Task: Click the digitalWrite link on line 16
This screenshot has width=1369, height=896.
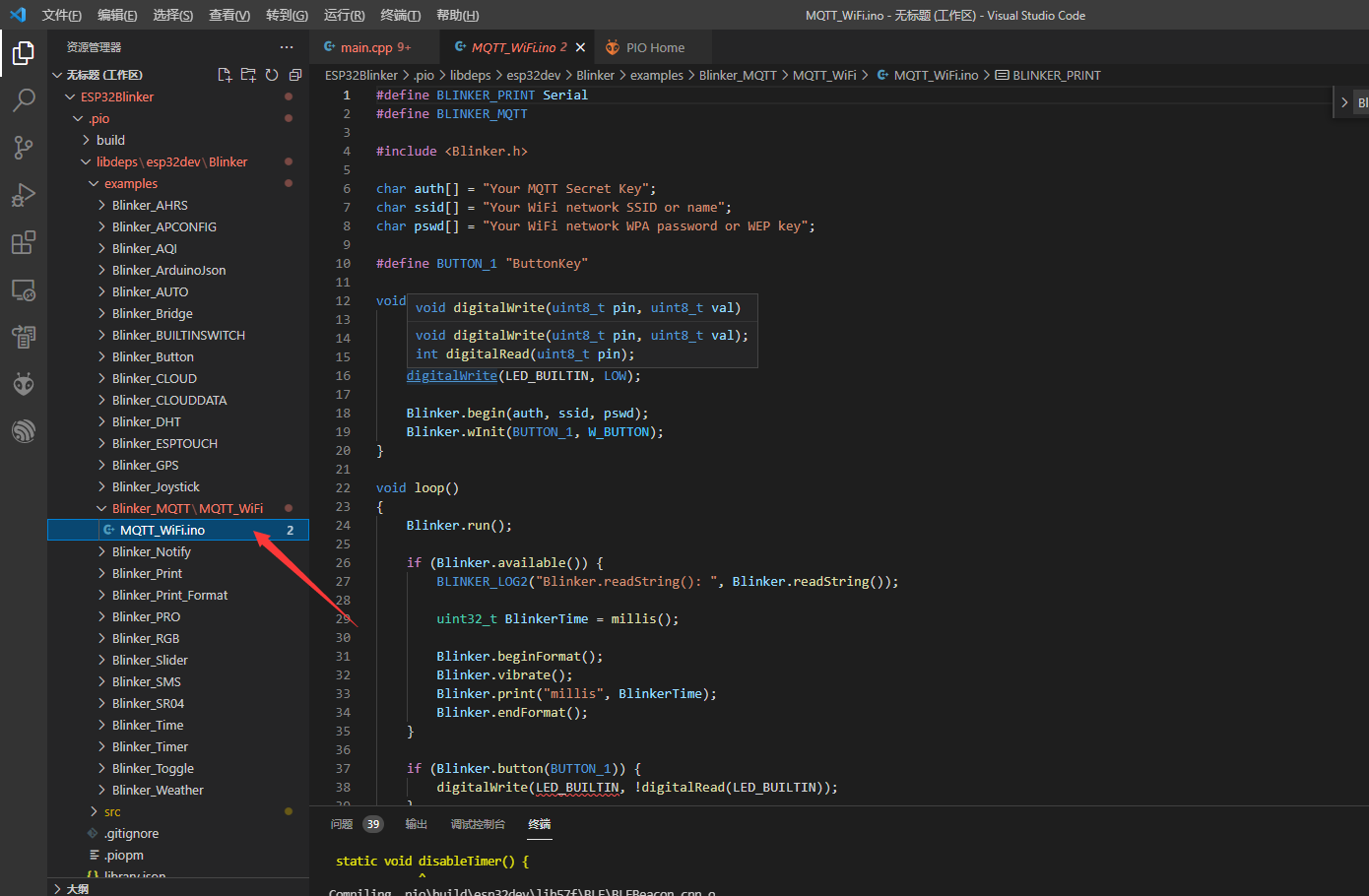Action: [x=452, y=375]
